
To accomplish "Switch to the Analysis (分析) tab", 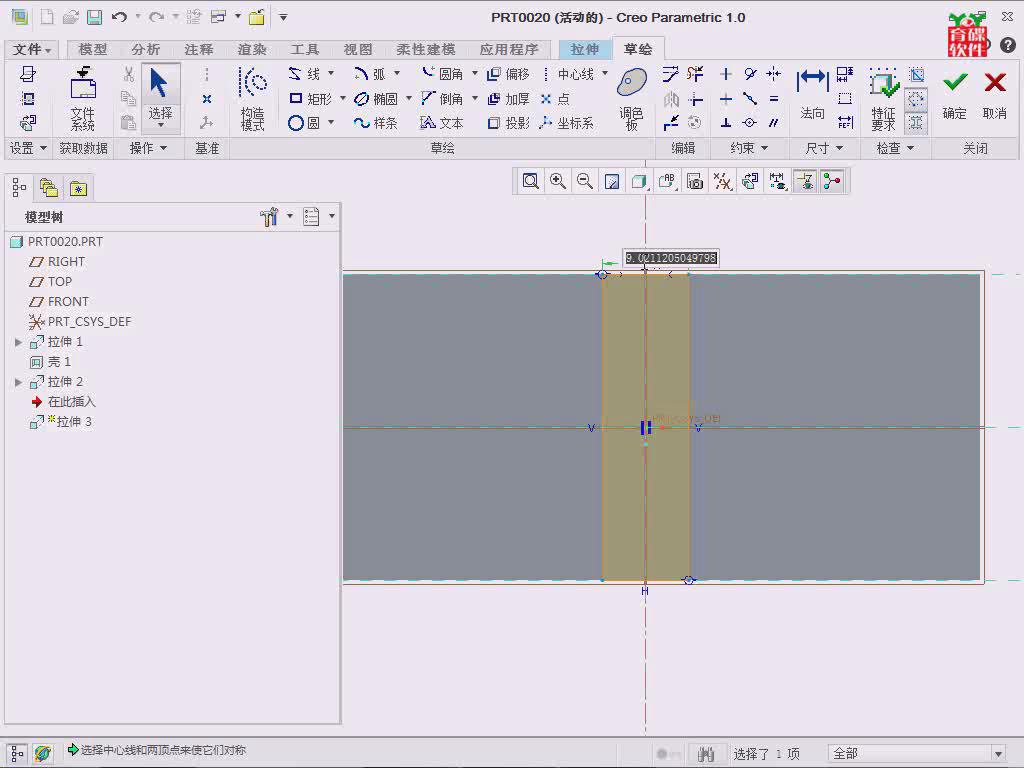I will [x=145, y=49].
